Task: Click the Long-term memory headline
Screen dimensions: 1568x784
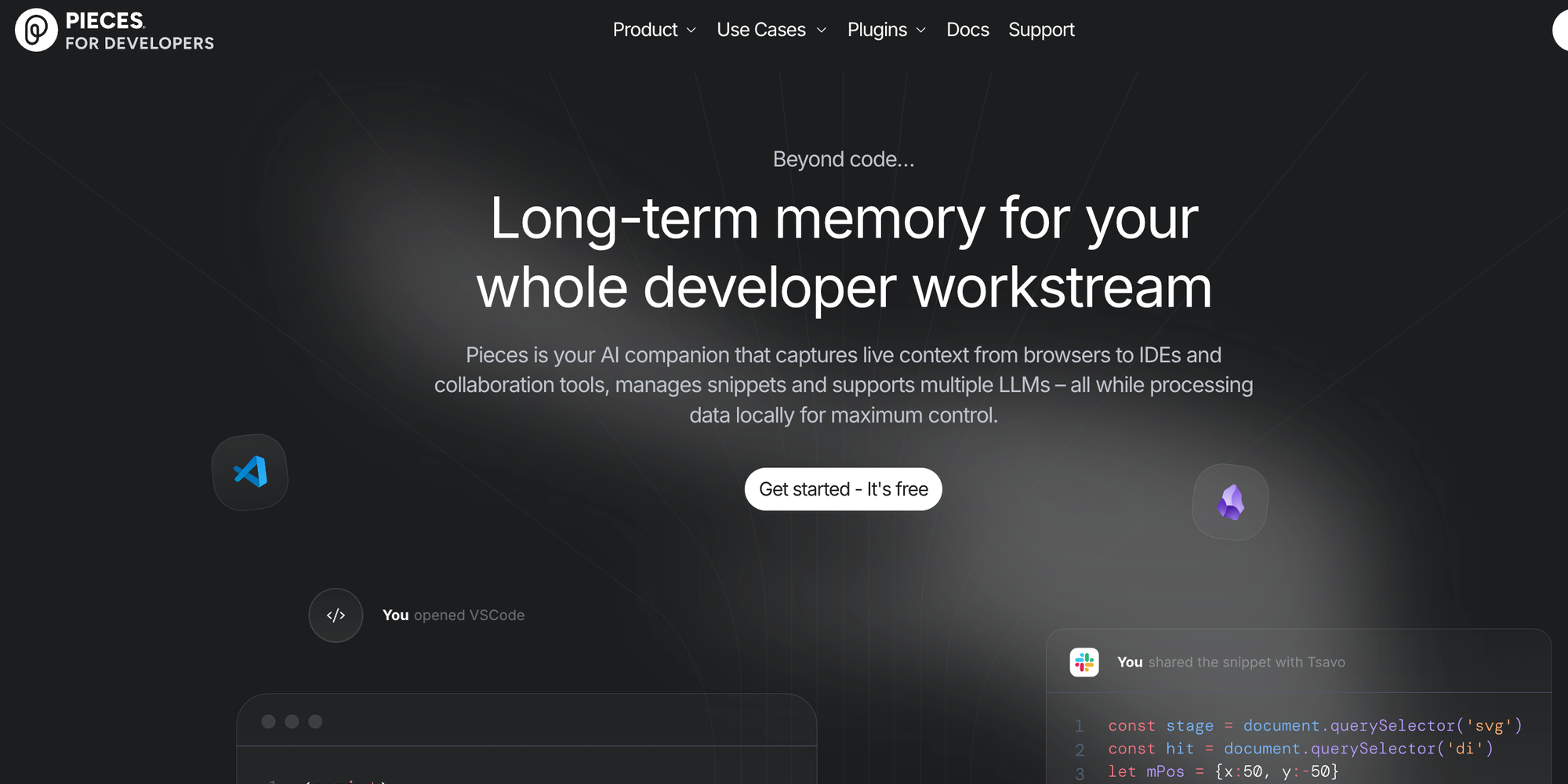Action: point(844,252)
